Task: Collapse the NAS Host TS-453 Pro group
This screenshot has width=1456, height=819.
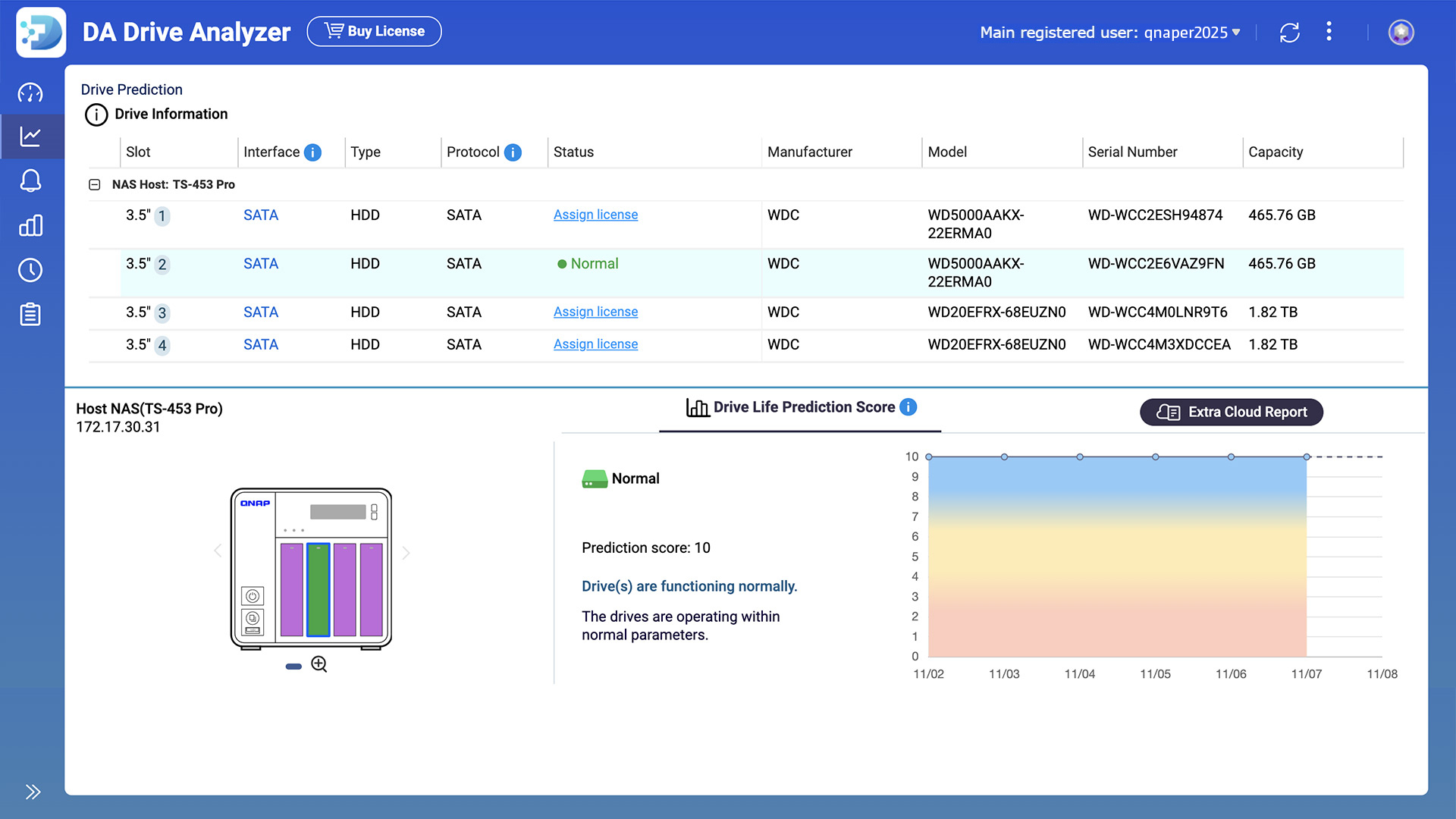Action: (95, 184)
